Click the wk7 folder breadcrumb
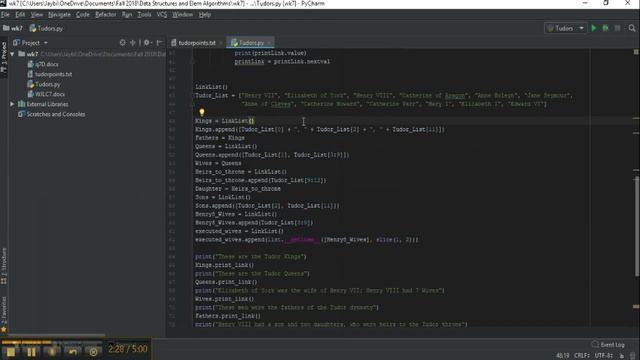The width and height of the screenshot is (640, 360). click(x=13, y=28)
